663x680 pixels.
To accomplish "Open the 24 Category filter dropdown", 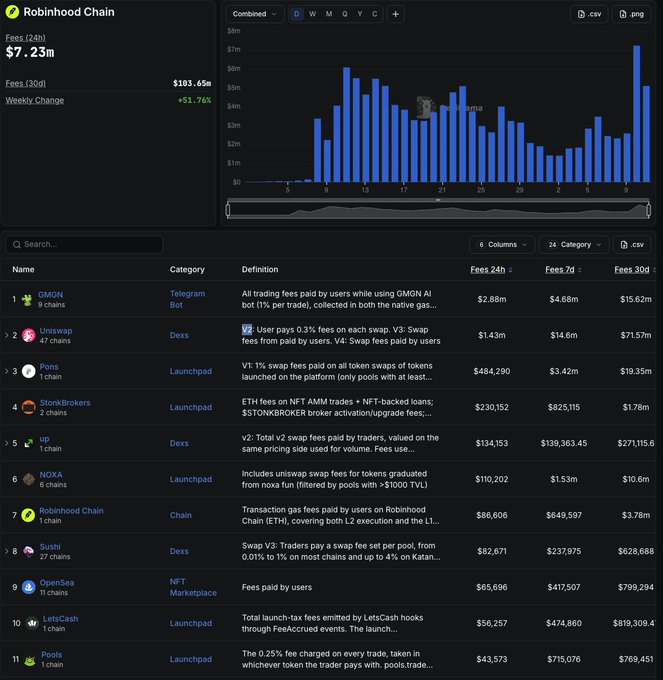I will coord(574,245).
